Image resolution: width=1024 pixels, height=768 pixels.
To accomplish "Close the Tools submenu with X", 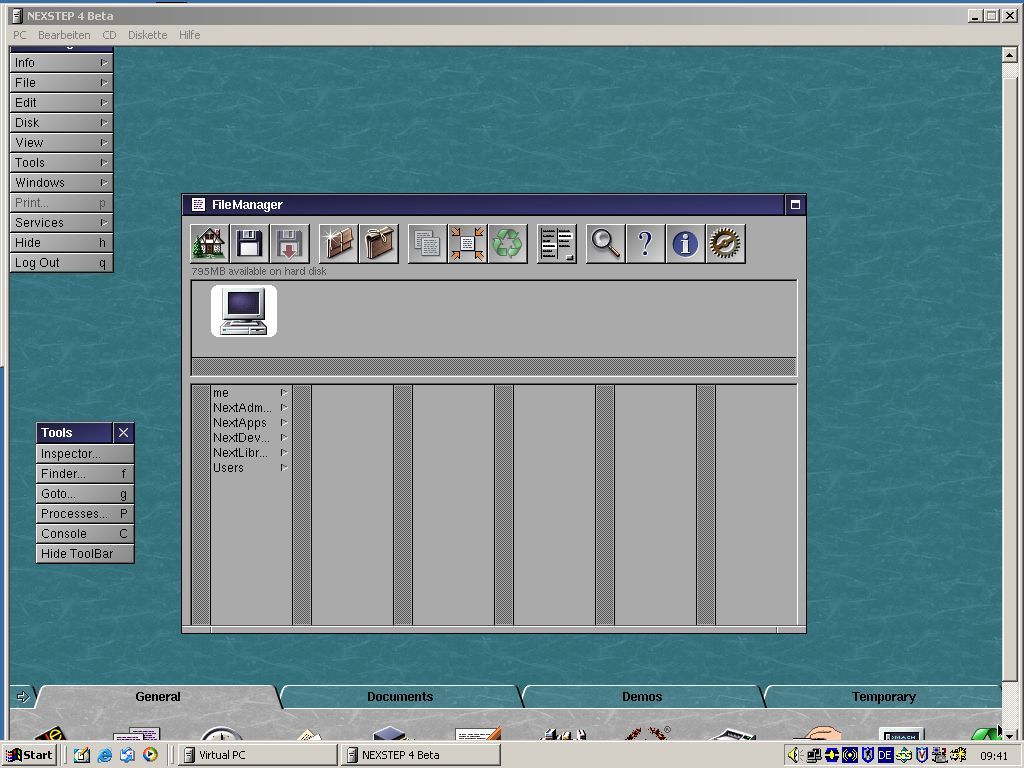I will 123,432.
